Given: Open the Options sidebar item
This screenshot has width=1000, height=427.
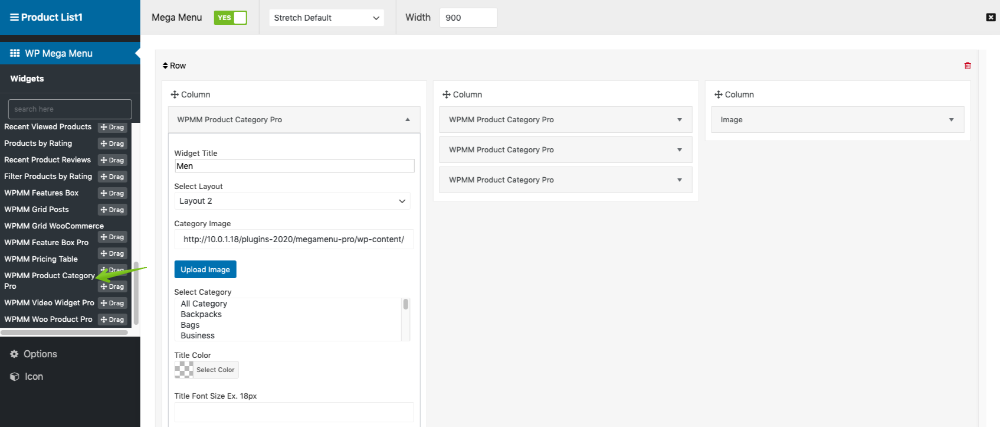Looking at the screenshot, I should (x=34, y=354).
